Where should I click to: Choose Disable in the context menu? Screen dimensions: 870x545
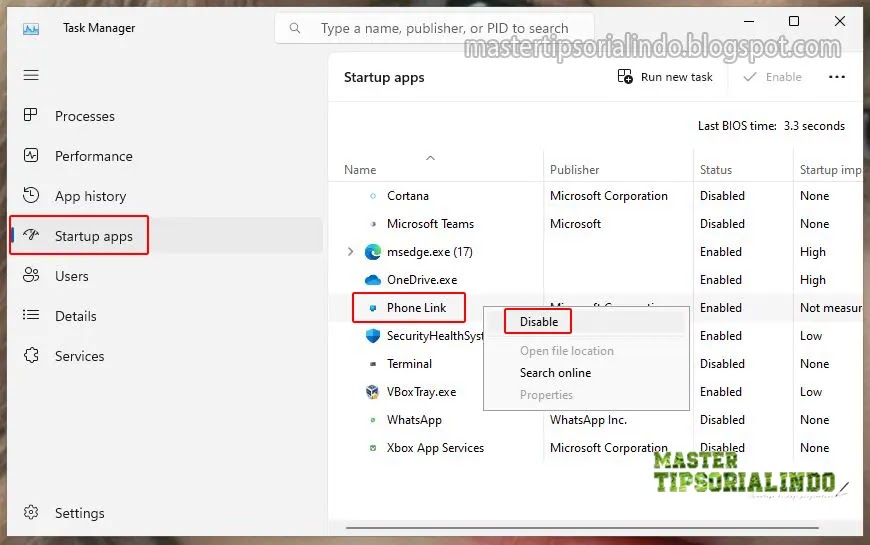click(539, 322)
